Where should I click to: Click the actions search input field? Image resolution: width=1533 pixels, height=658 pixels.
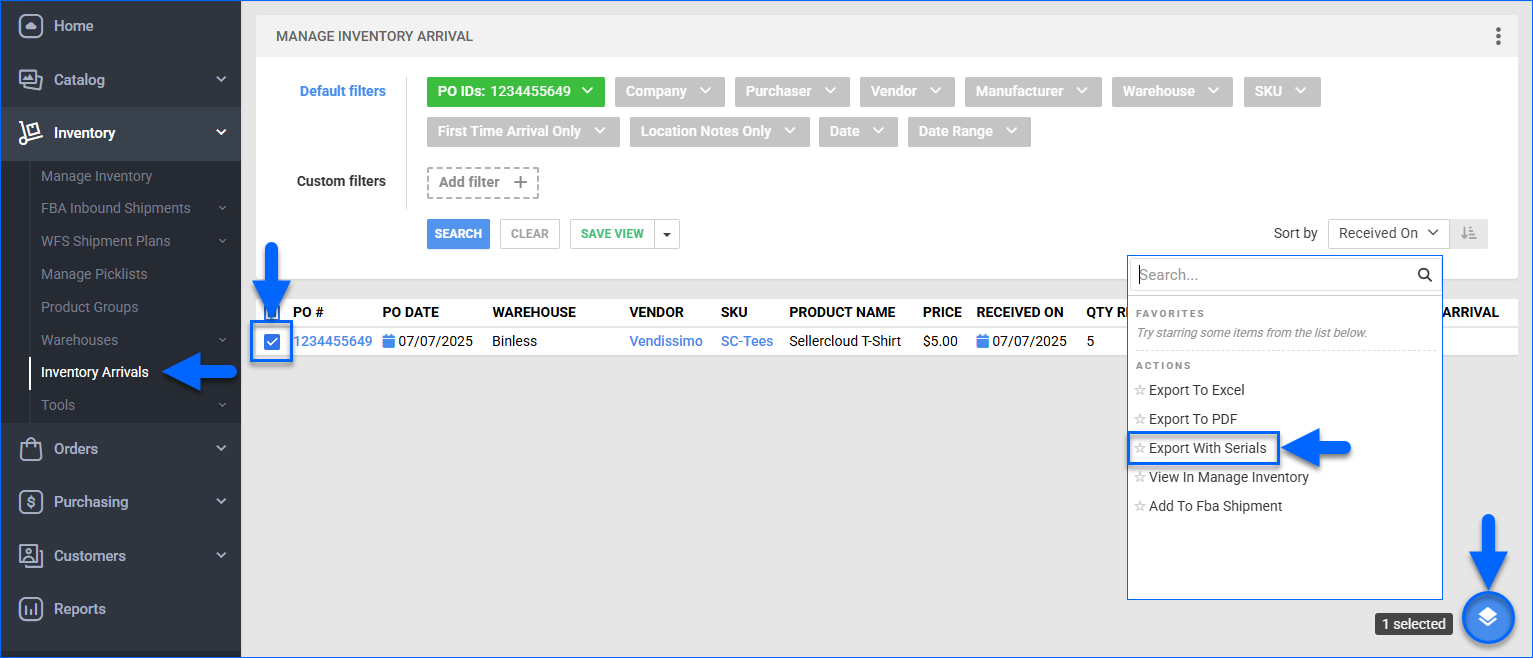click(1275, 275)
